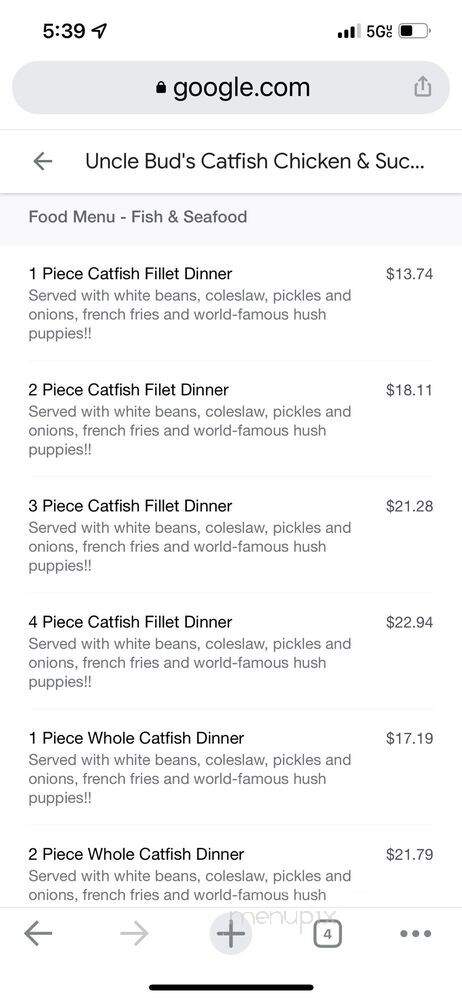Image resolution: width=462 pixels, height=1000 pixels.
Task: Tap the google.com address bar
Action: 231,87
